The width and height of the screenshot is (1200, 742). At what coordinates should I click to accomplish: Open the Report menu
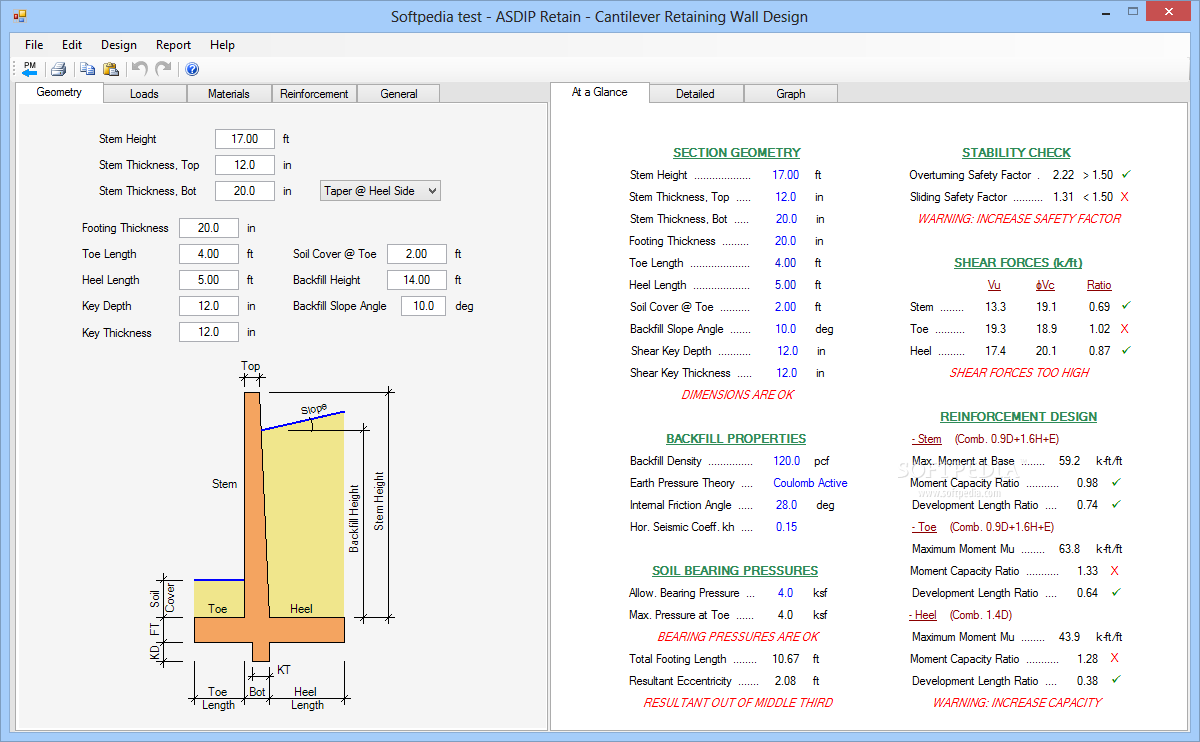coord(173,45)
